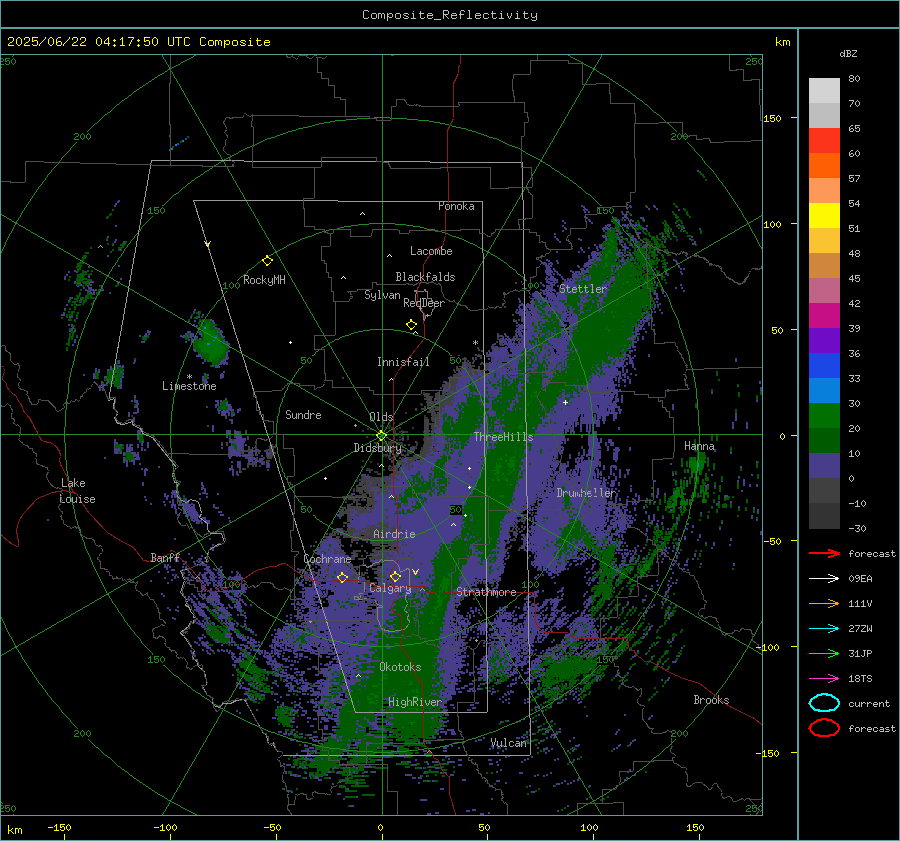Click the Banff label on the map
900x841 pixels.
(165, 557)
